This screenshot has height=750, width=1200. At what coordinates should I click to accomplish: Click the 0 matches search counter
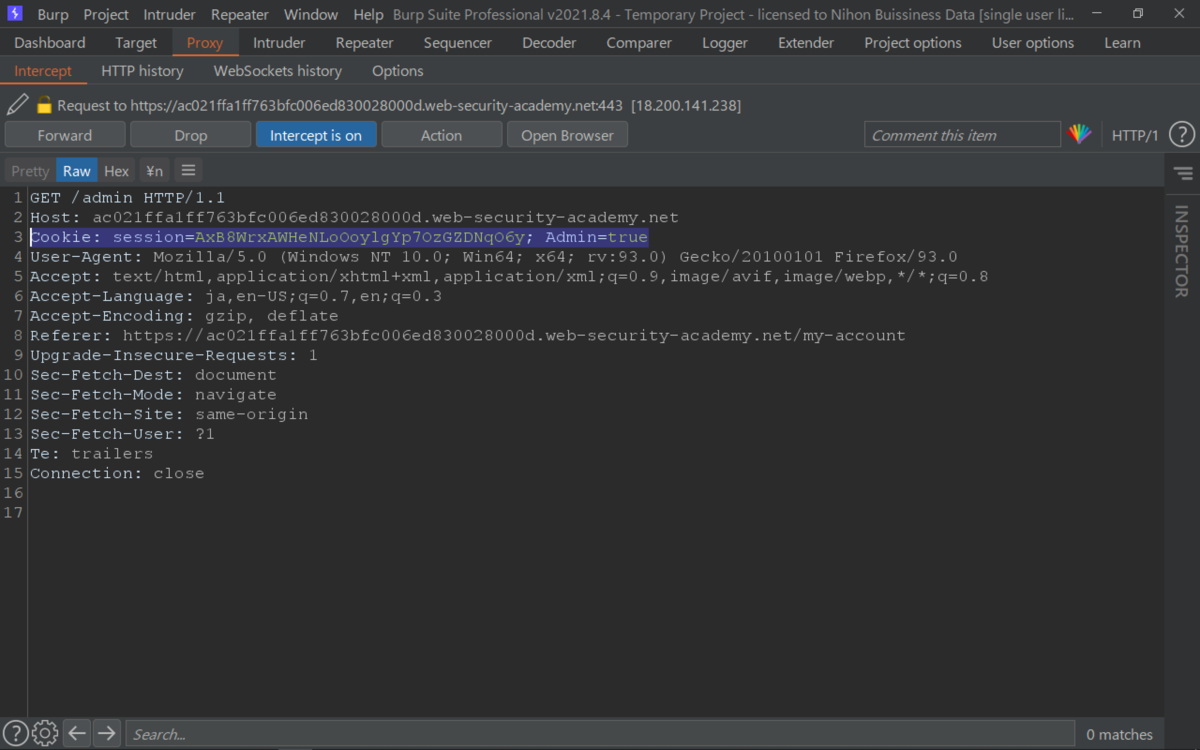1120,734
